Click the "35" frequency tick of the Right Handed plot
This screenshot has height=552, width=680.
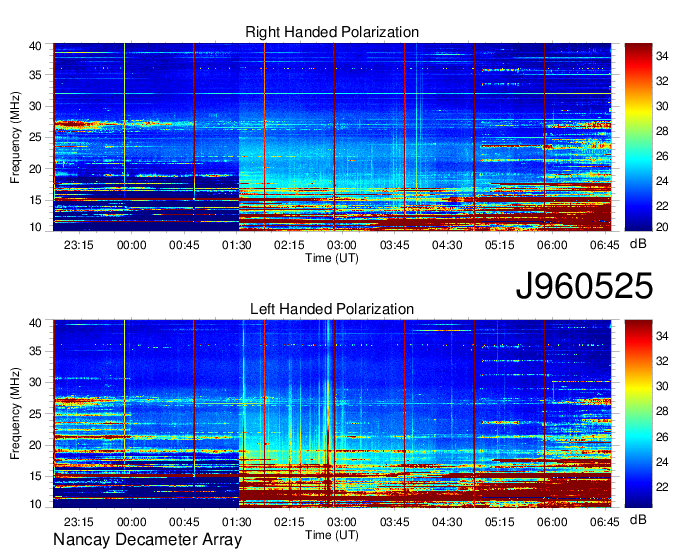pyautogui.click(x=35, y=75)
